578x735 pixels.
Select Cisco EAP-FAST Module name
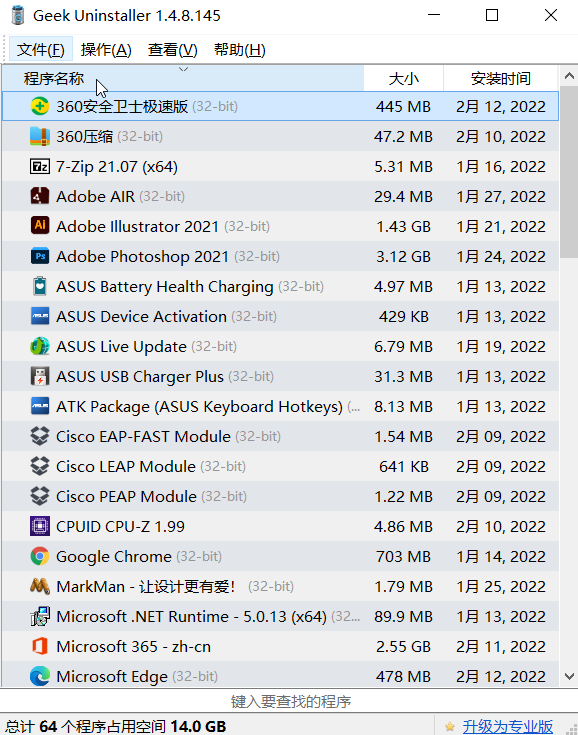(x=143, y=436)
